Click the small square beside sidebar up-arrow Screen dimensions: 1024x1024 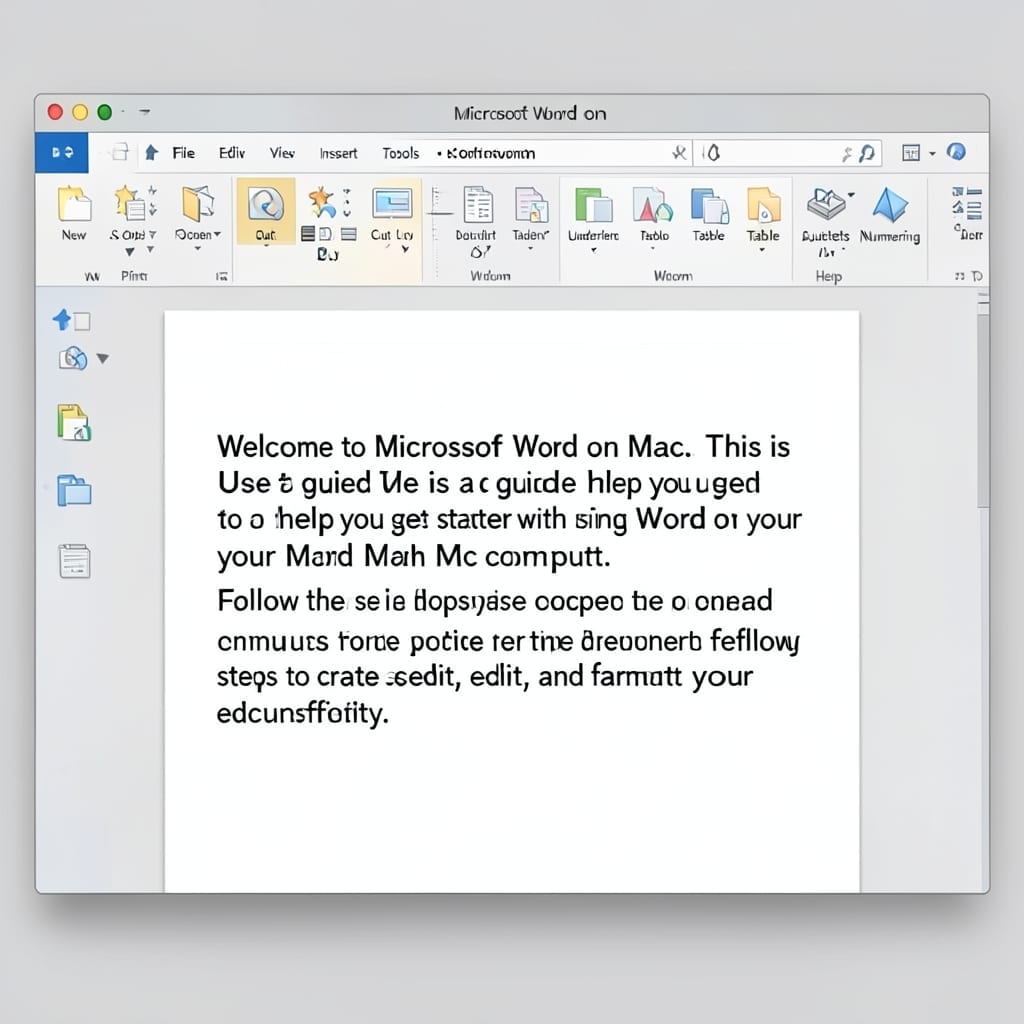(82, 321)
